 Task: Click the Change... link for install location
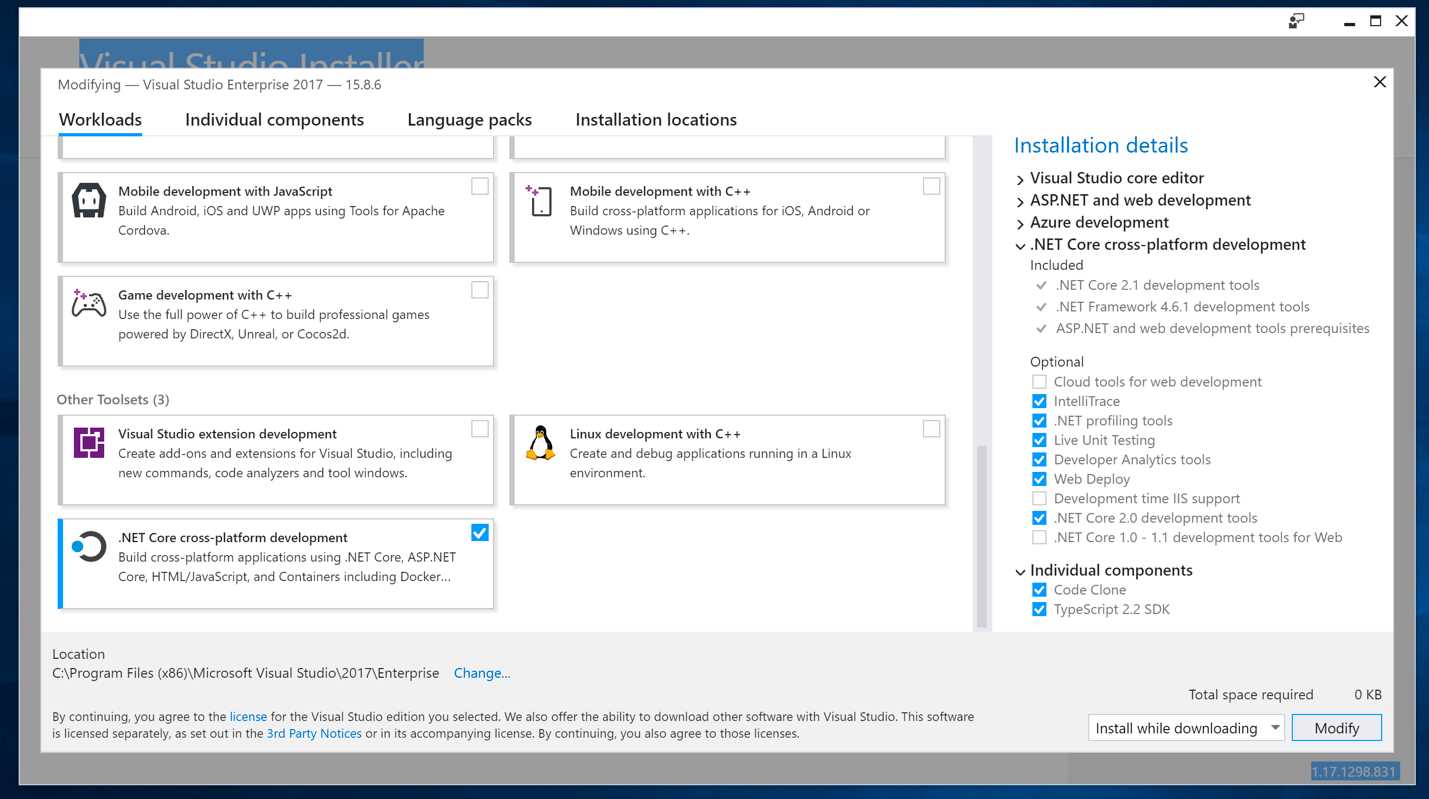482,673
